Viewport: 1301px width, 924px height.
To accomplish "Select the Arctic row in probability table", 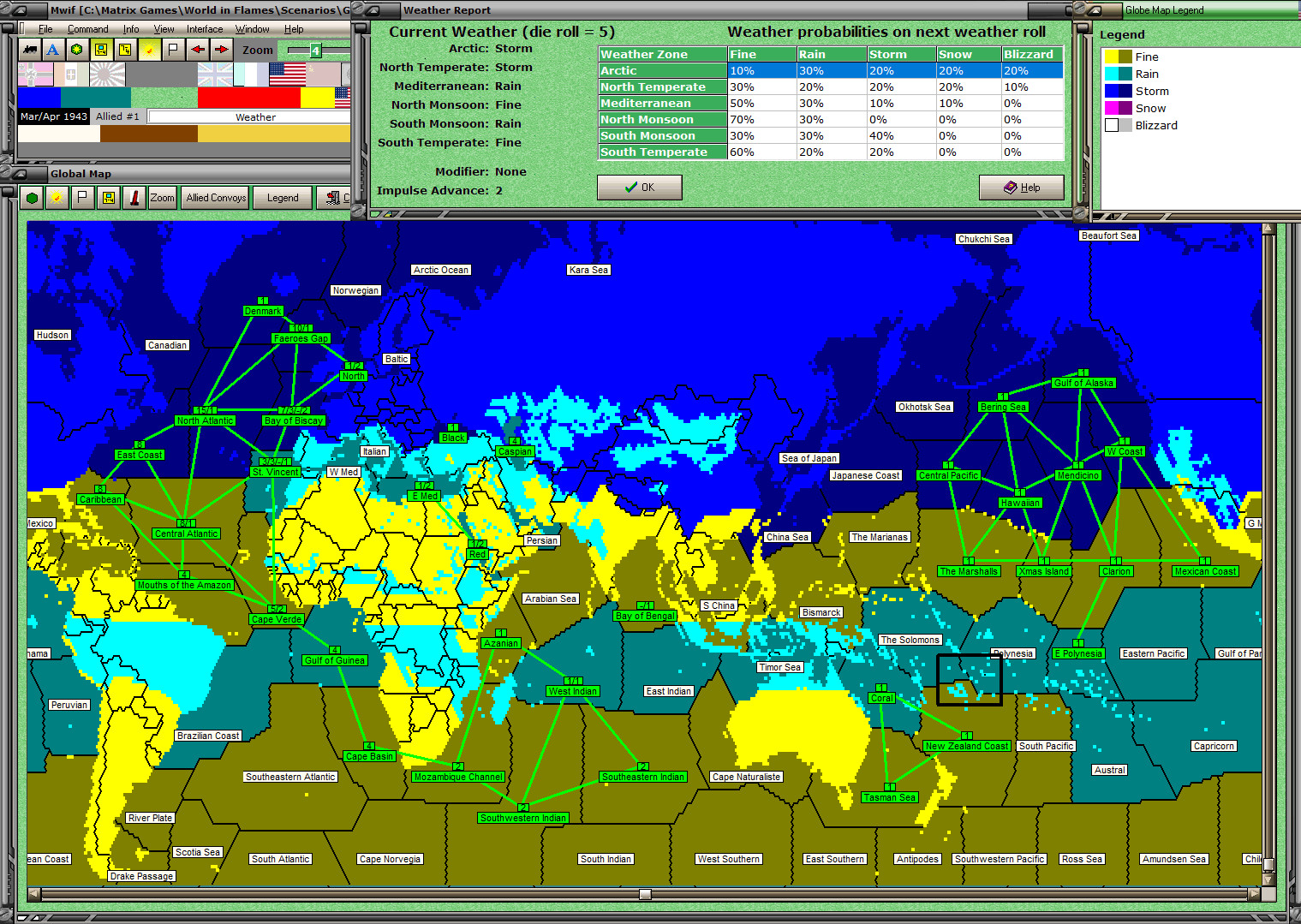I will point(831,71).
